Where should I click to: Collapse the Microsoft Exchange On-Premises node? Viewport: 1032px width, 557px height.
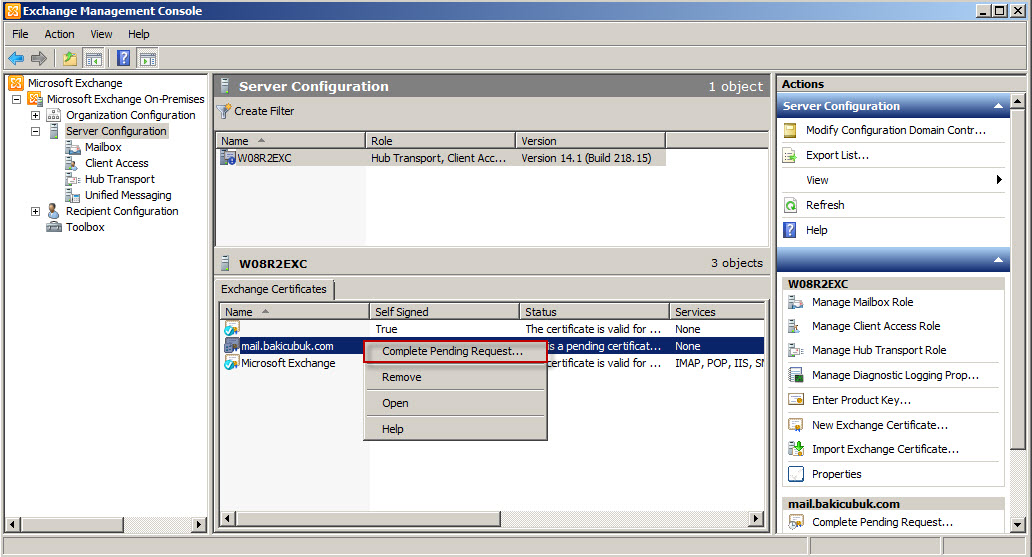coord(16,99)
